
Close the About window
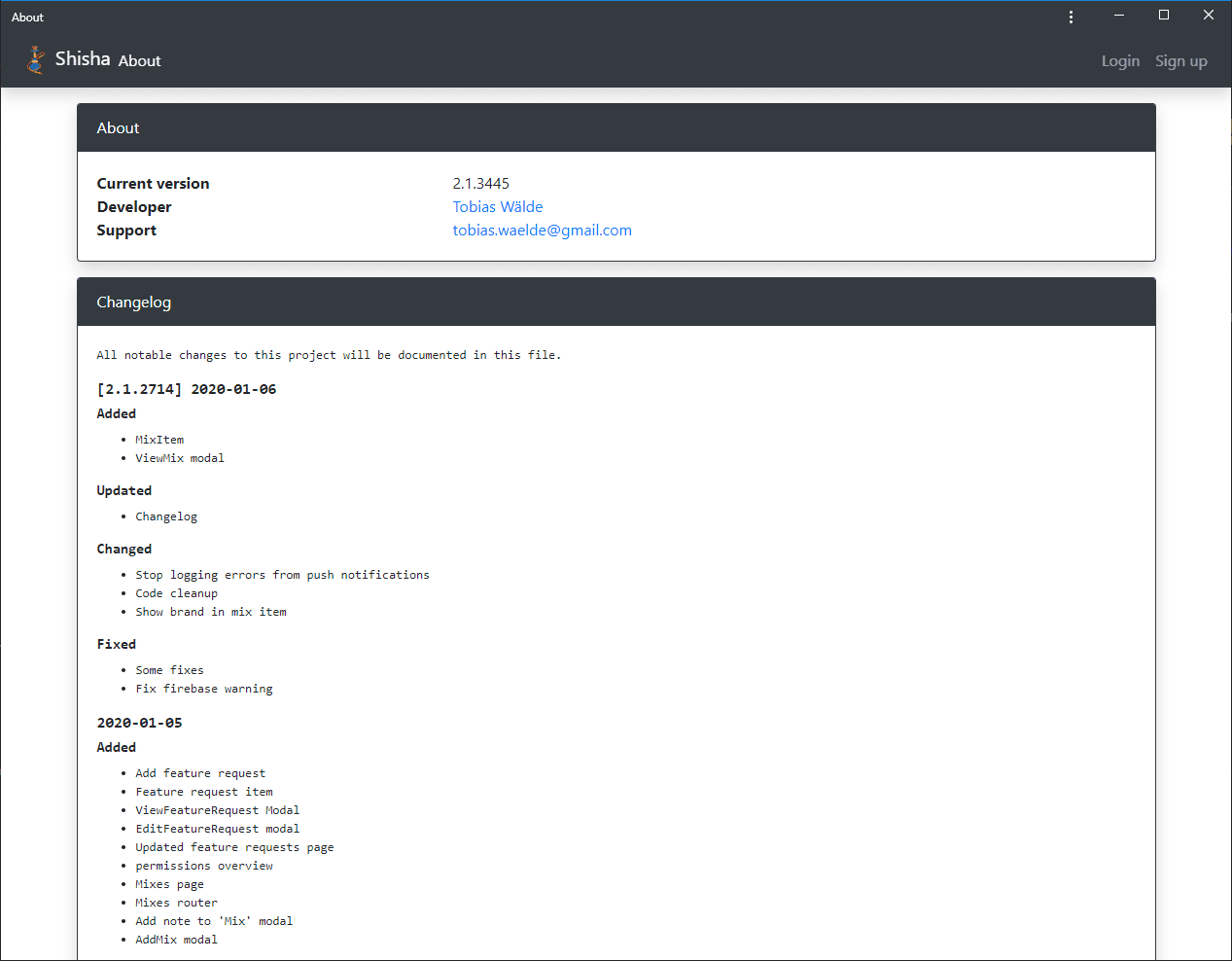[x=1209, y=15]
